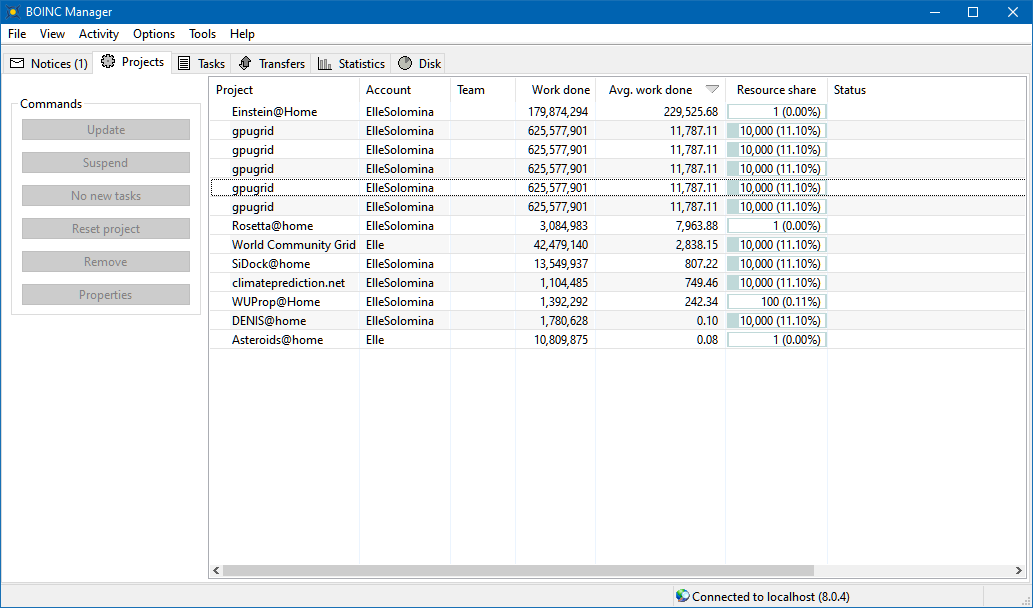This screenshot has width=1033, height=608.
Task: Click the average work value 807.22
Action: (701, 264)
